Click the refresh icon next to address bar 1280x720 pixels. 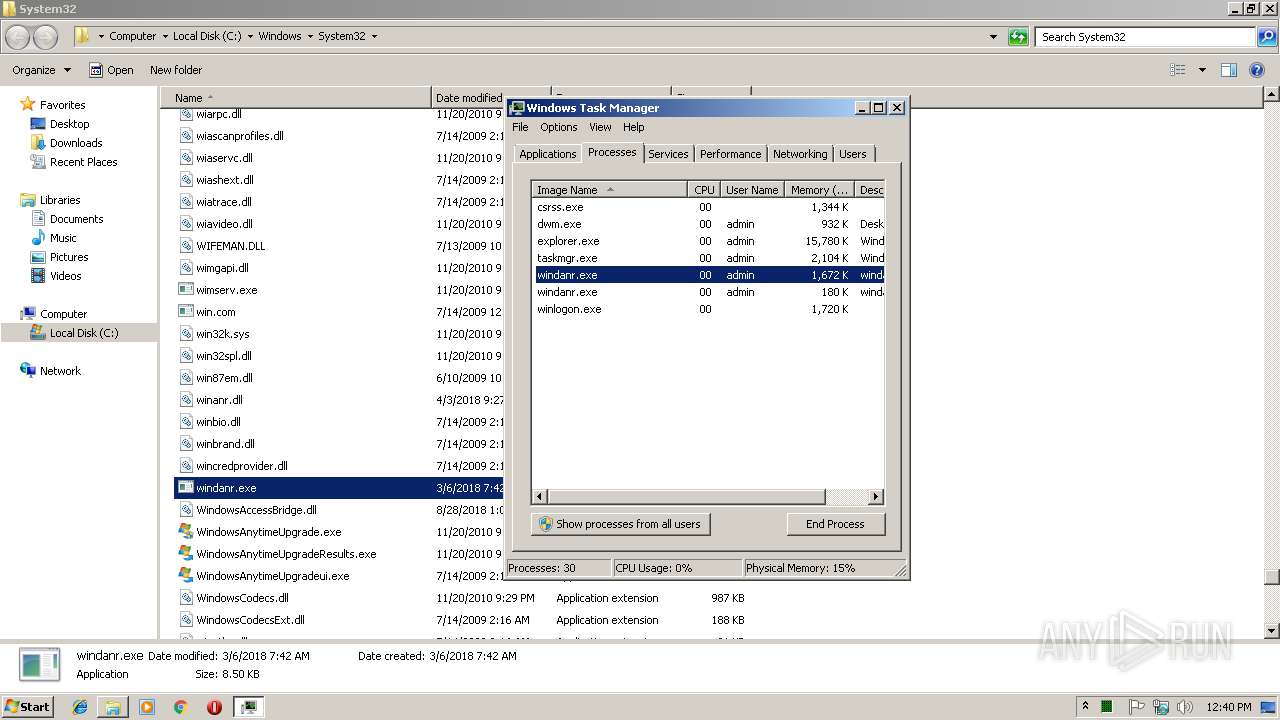(x=1018, y=37)
